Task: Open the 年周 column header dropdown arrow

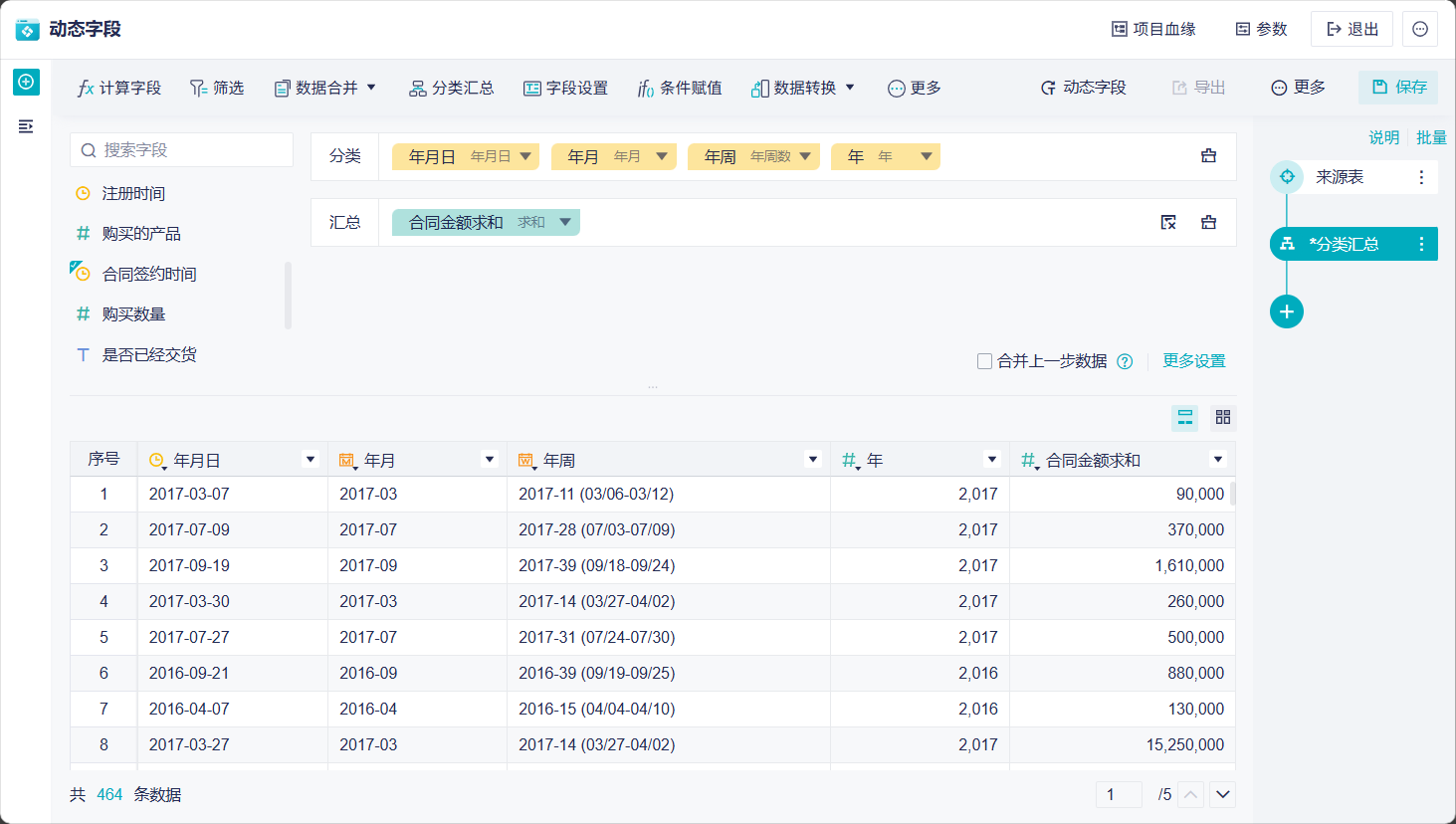Action: [813, 460]
